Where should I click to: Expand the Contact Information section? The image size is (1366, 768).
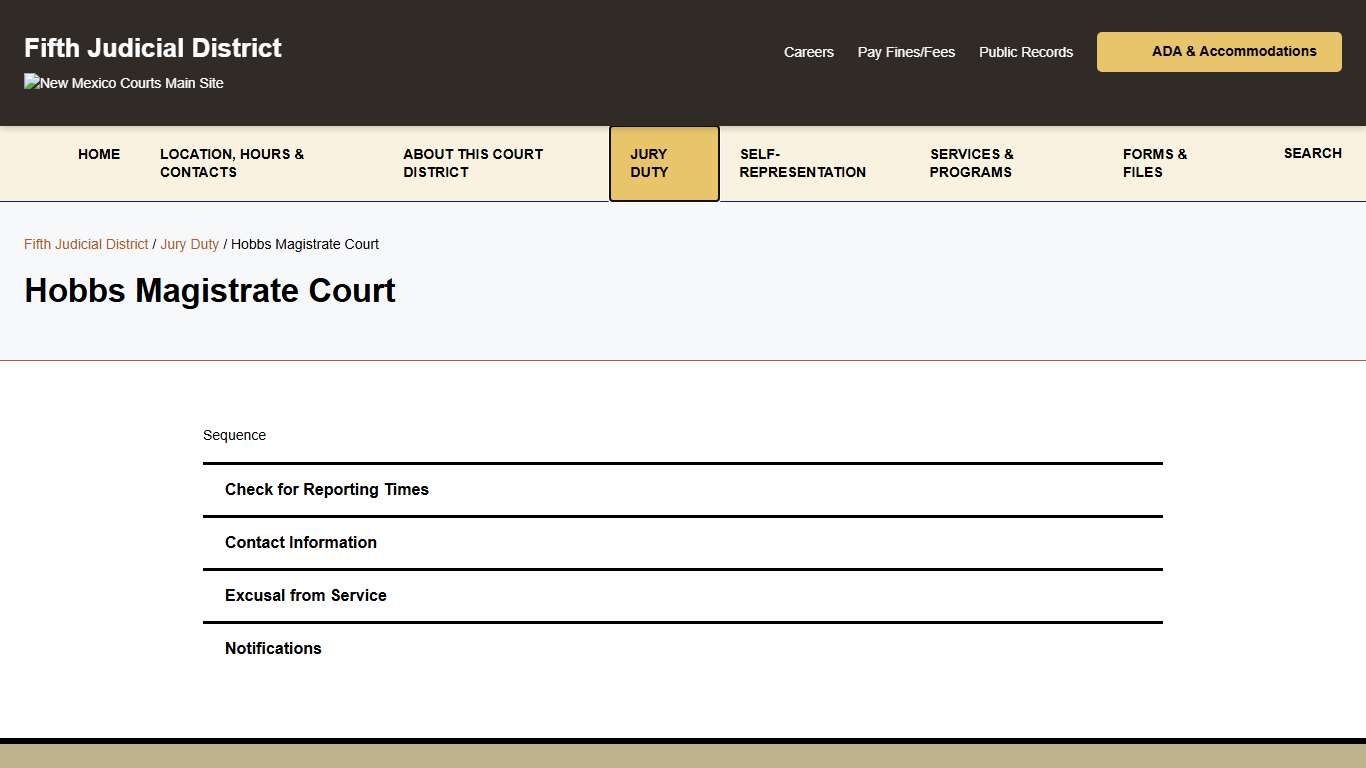pyautogui.click(x=301, y=542)
